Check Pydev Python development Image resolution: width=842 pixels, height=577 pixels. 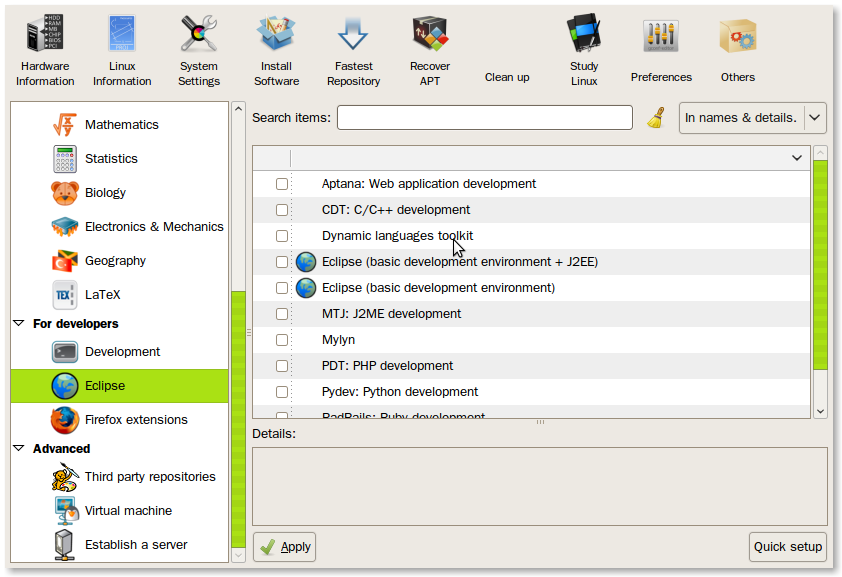[282, 392]
